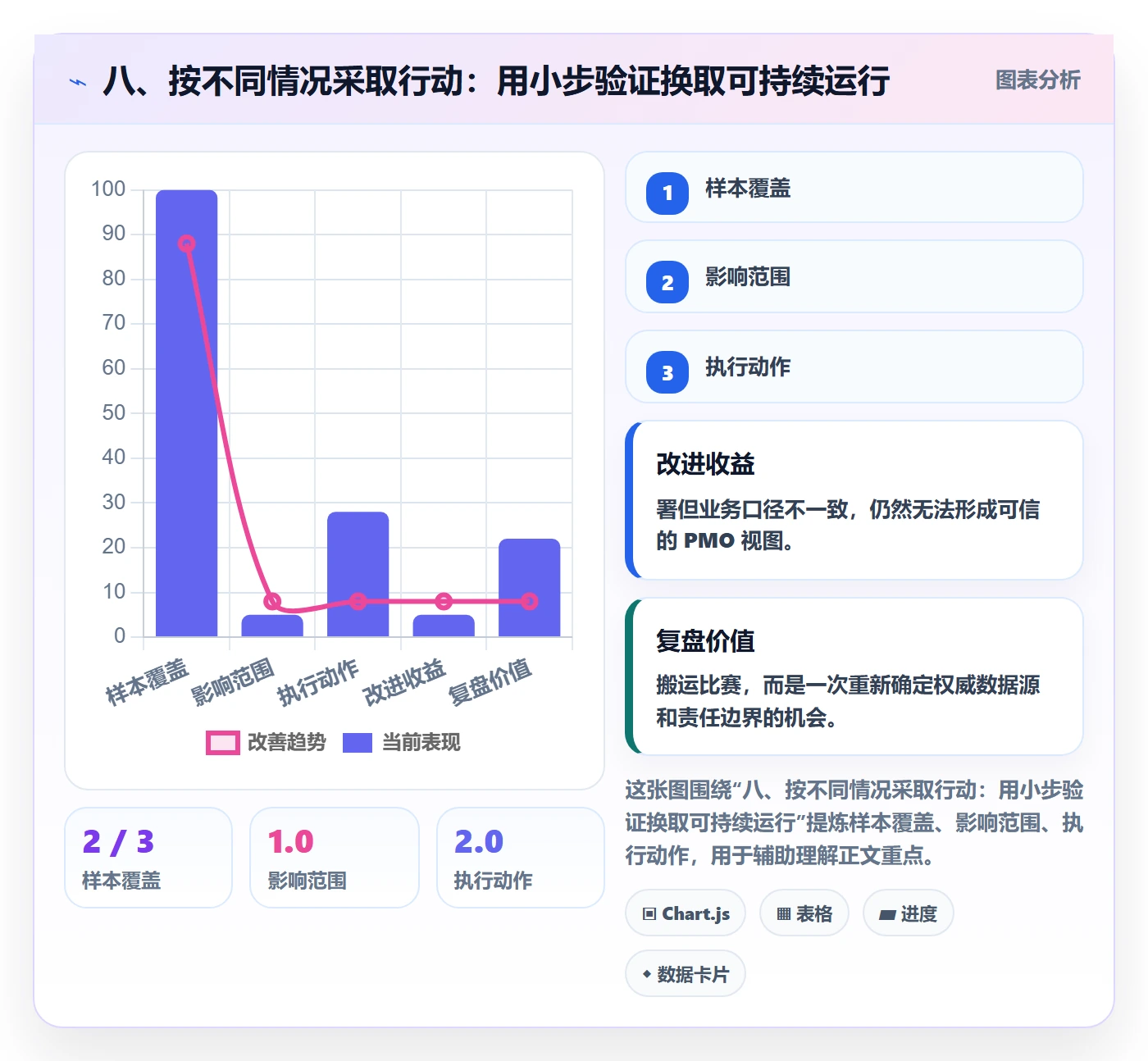
Task: Click the text 和责任边界的机会。
Action: tap(746, 718)
